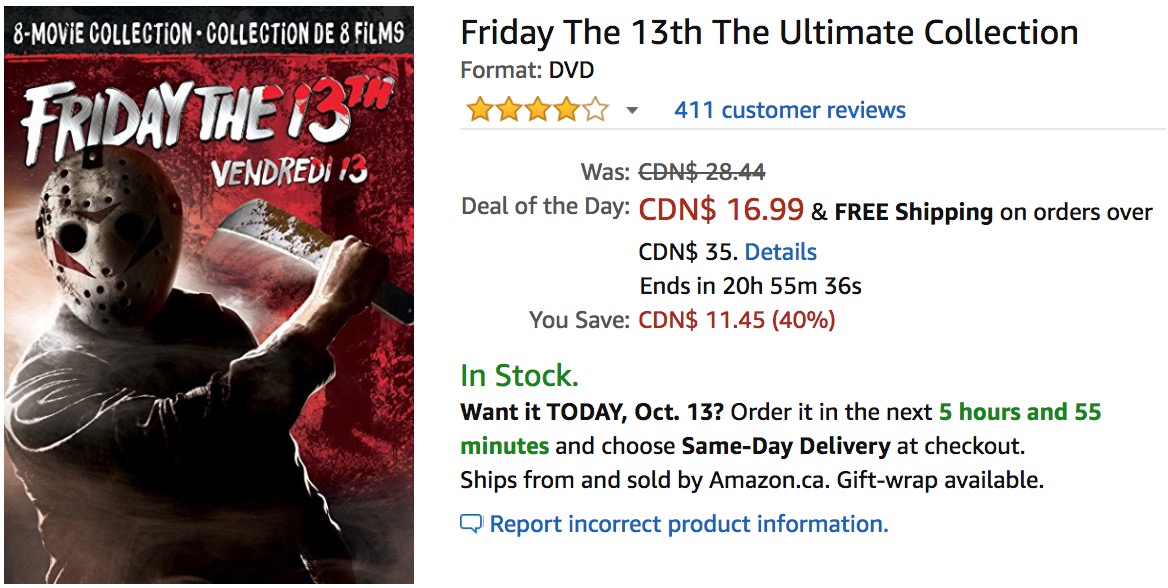Open shipping Details link
The image size is (1168, 588).
click(x=781, y=252)
